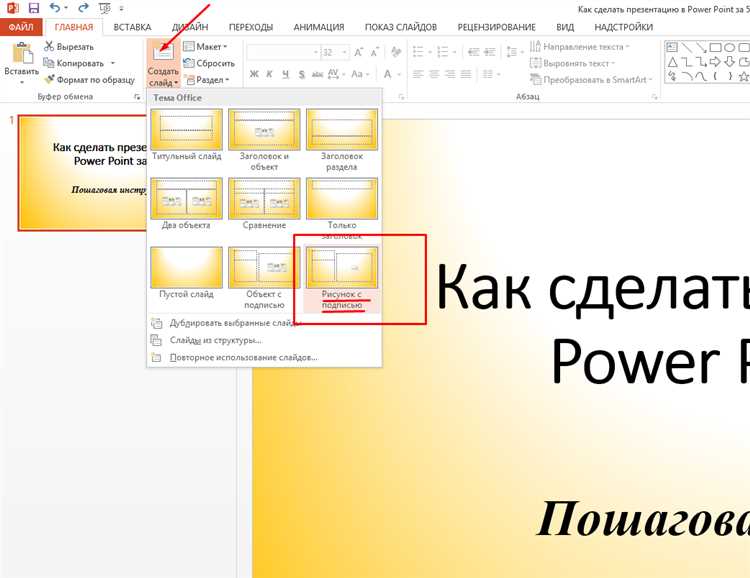Image resolution: width=750 pixels, height=578 pixels.
Task: Click the Paste clipboard icon
Action: 22,53
